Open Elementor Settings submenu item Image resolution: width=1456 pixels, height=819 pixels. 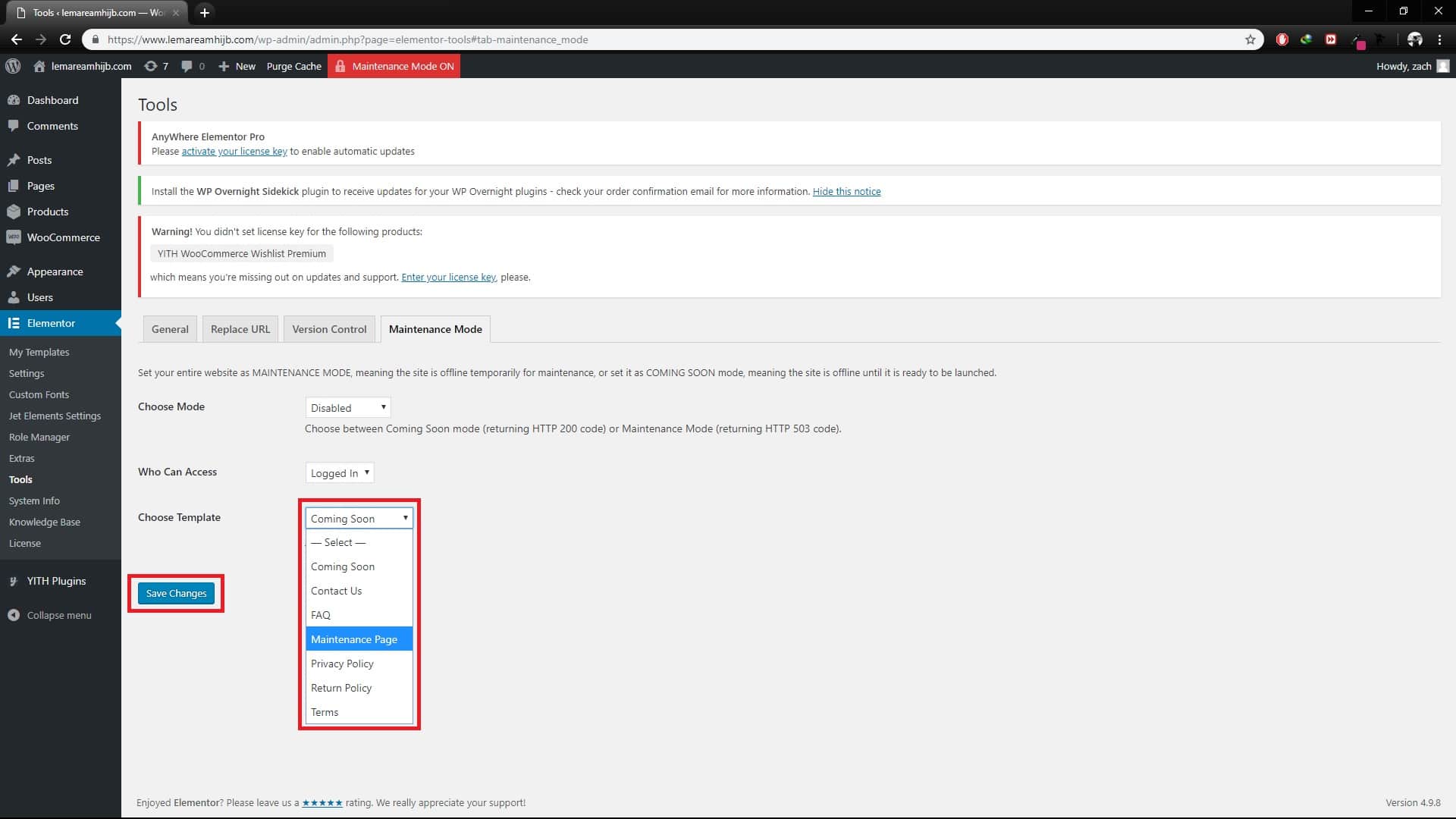tap(27, 373)
